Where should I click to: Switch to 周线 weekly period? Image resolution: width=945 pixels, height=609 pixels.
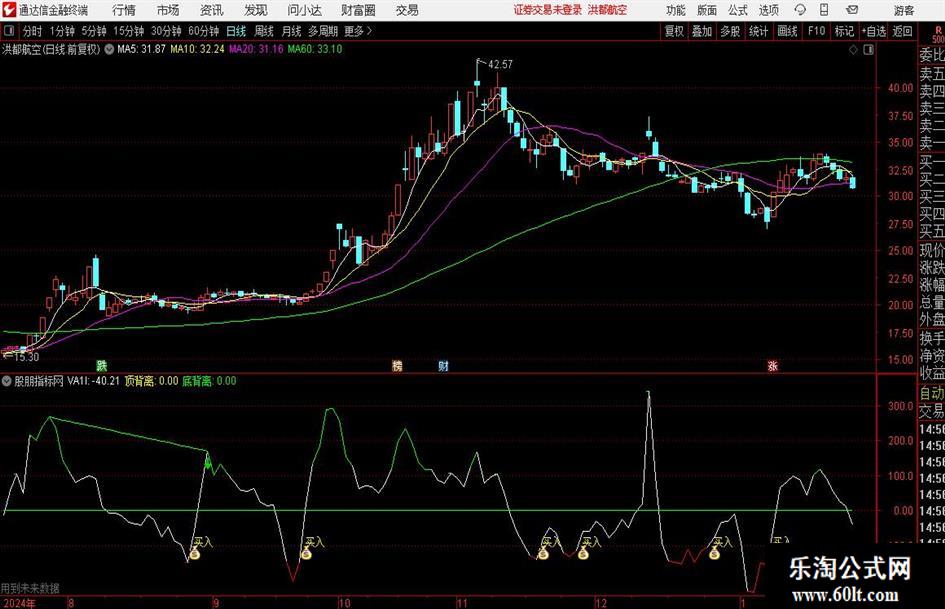[x=263, y=31]
